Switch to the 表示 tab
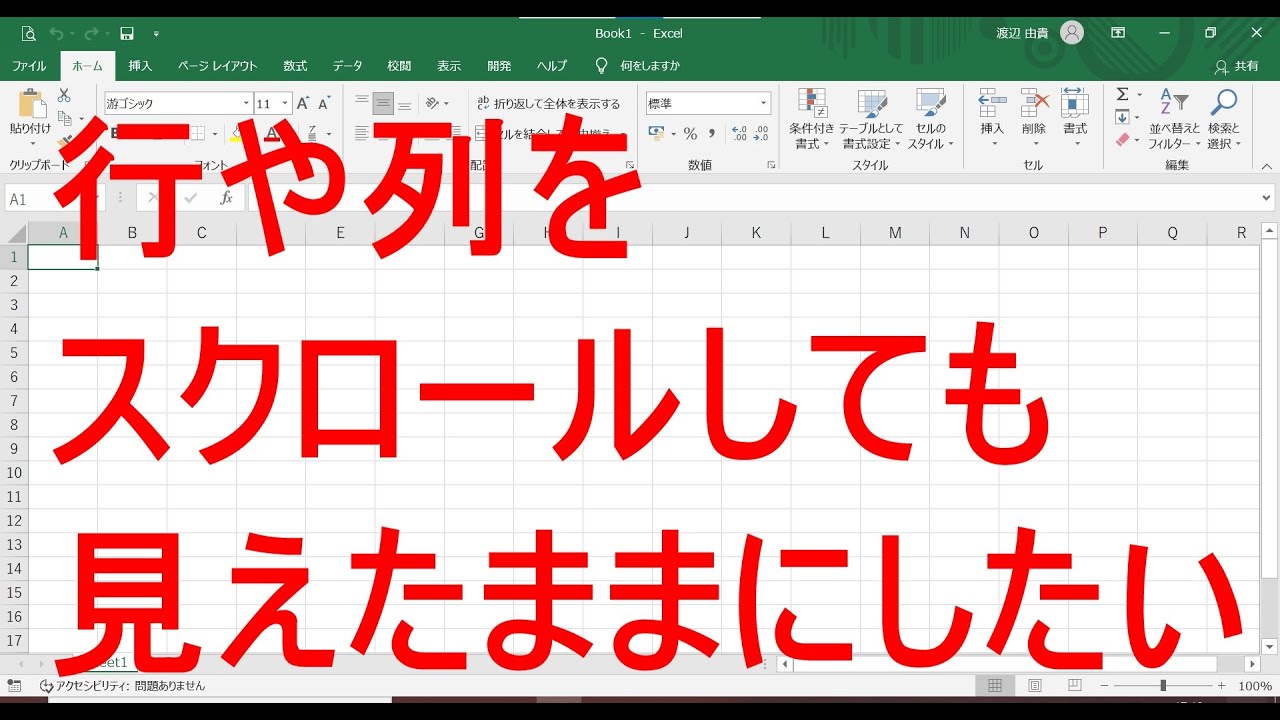This screenshot has height=720, width=1280. tap(449, 66)
